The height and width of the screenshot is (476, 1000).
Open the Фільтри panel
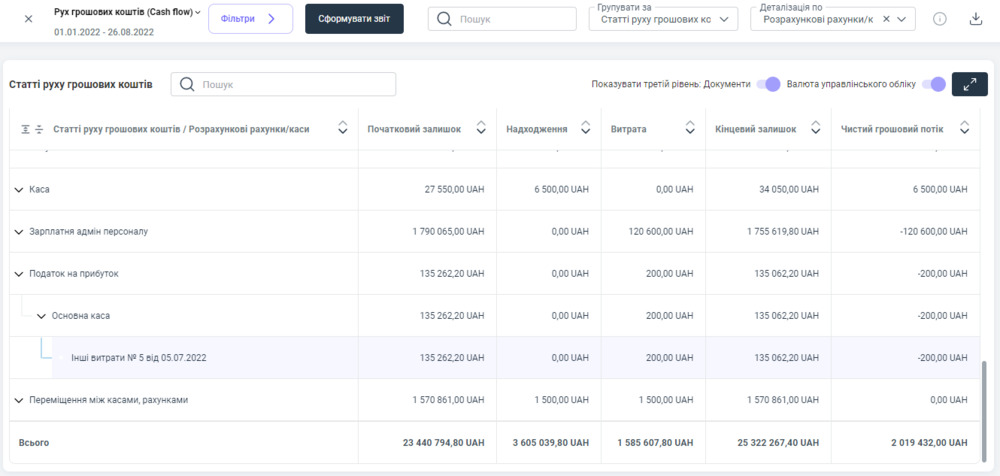click(250, 19)
